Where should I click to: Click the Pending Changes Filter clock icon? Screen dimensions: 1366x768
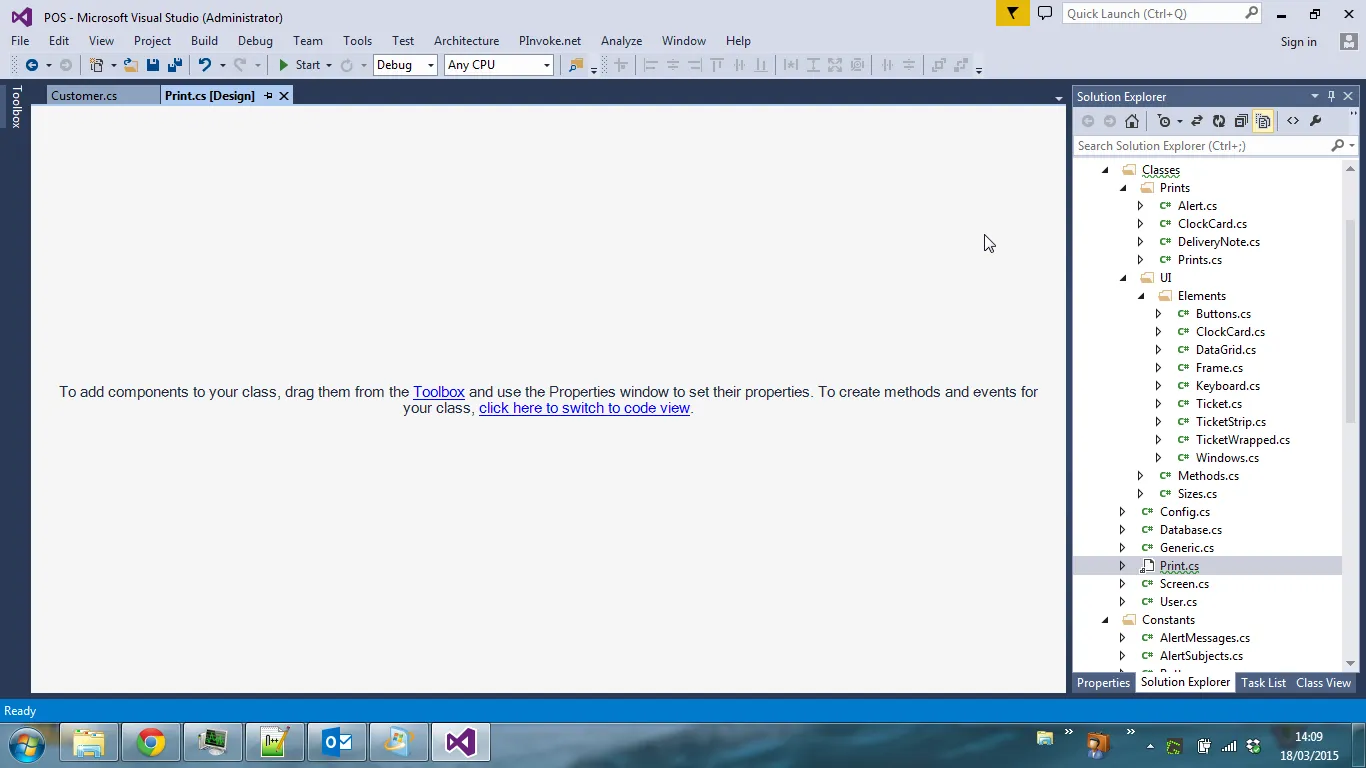(x=1163, y=121)
